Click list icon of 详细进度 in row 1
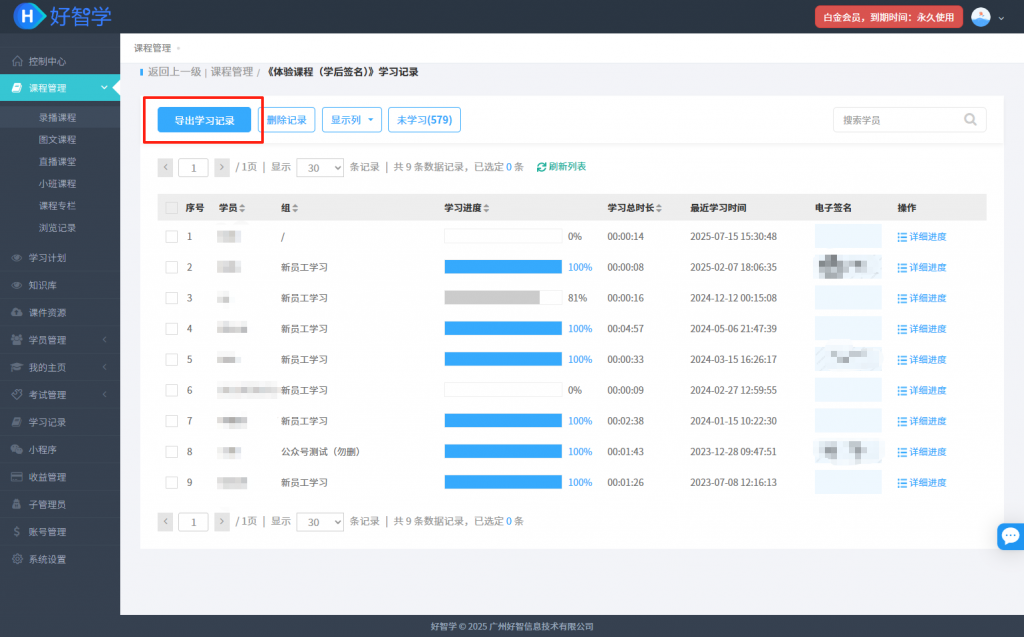 click(902, 237)
